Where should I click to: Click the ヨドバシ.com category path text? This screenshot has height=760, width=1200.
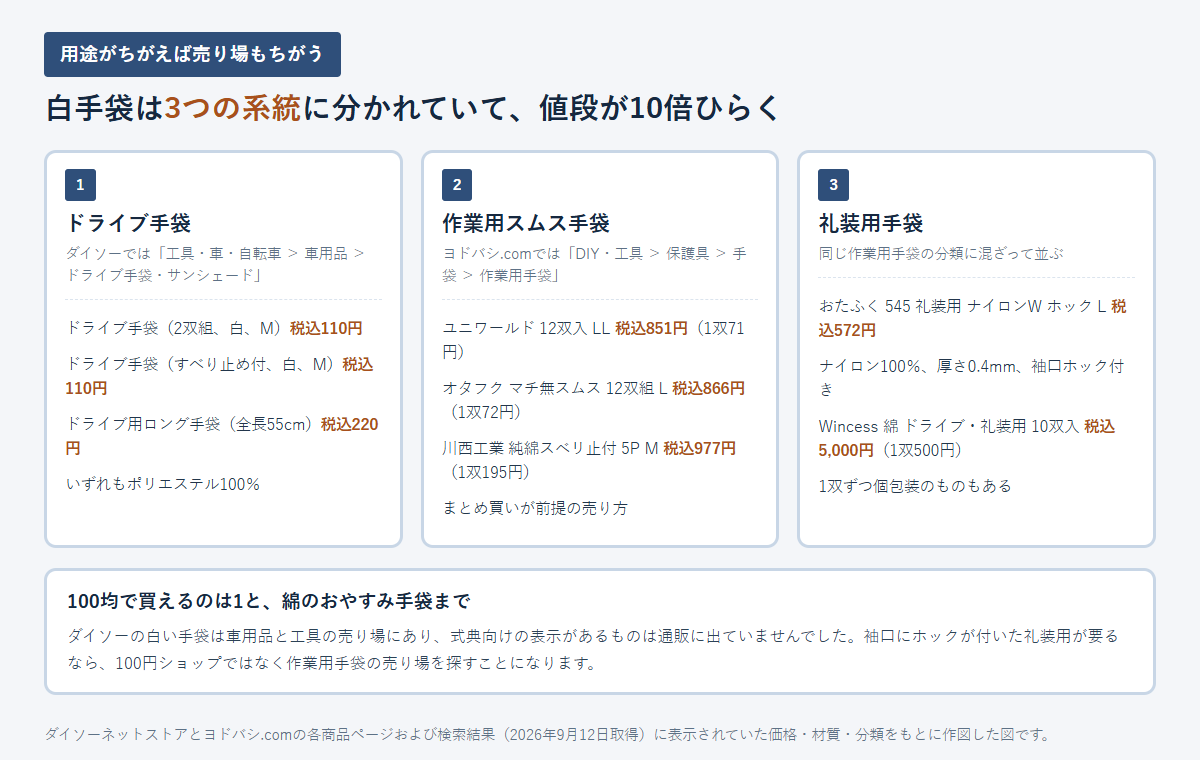coord(594,264)
